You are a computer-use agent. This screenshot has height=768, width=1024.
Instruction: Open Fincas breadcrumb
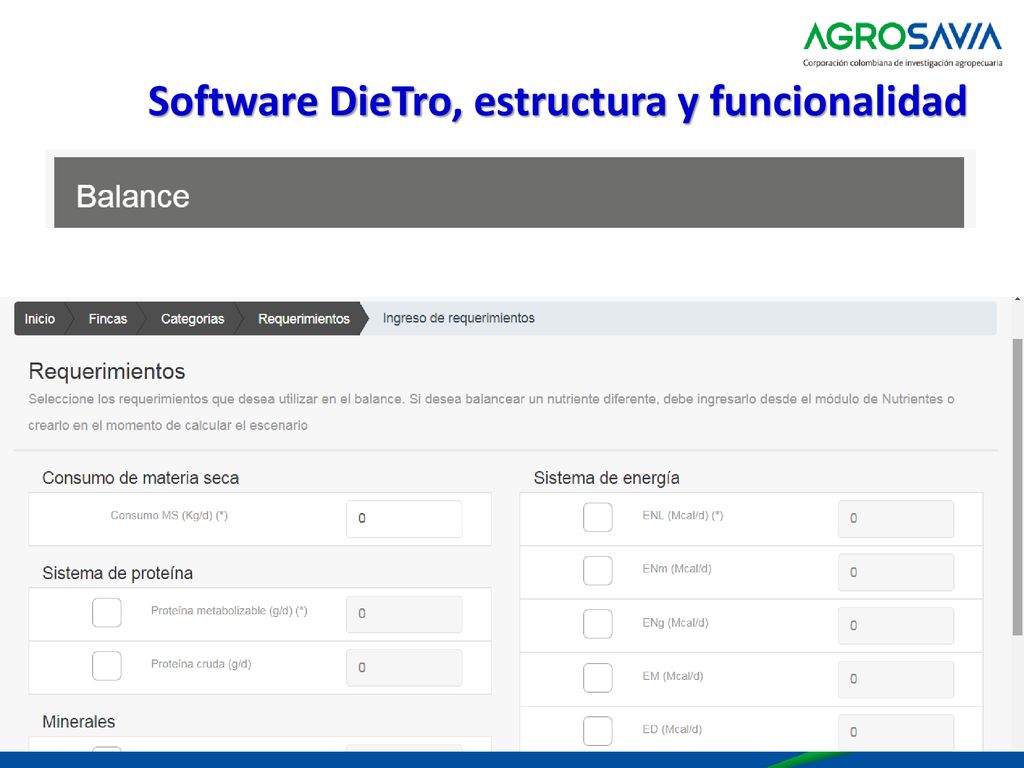(x=108, y=319)
